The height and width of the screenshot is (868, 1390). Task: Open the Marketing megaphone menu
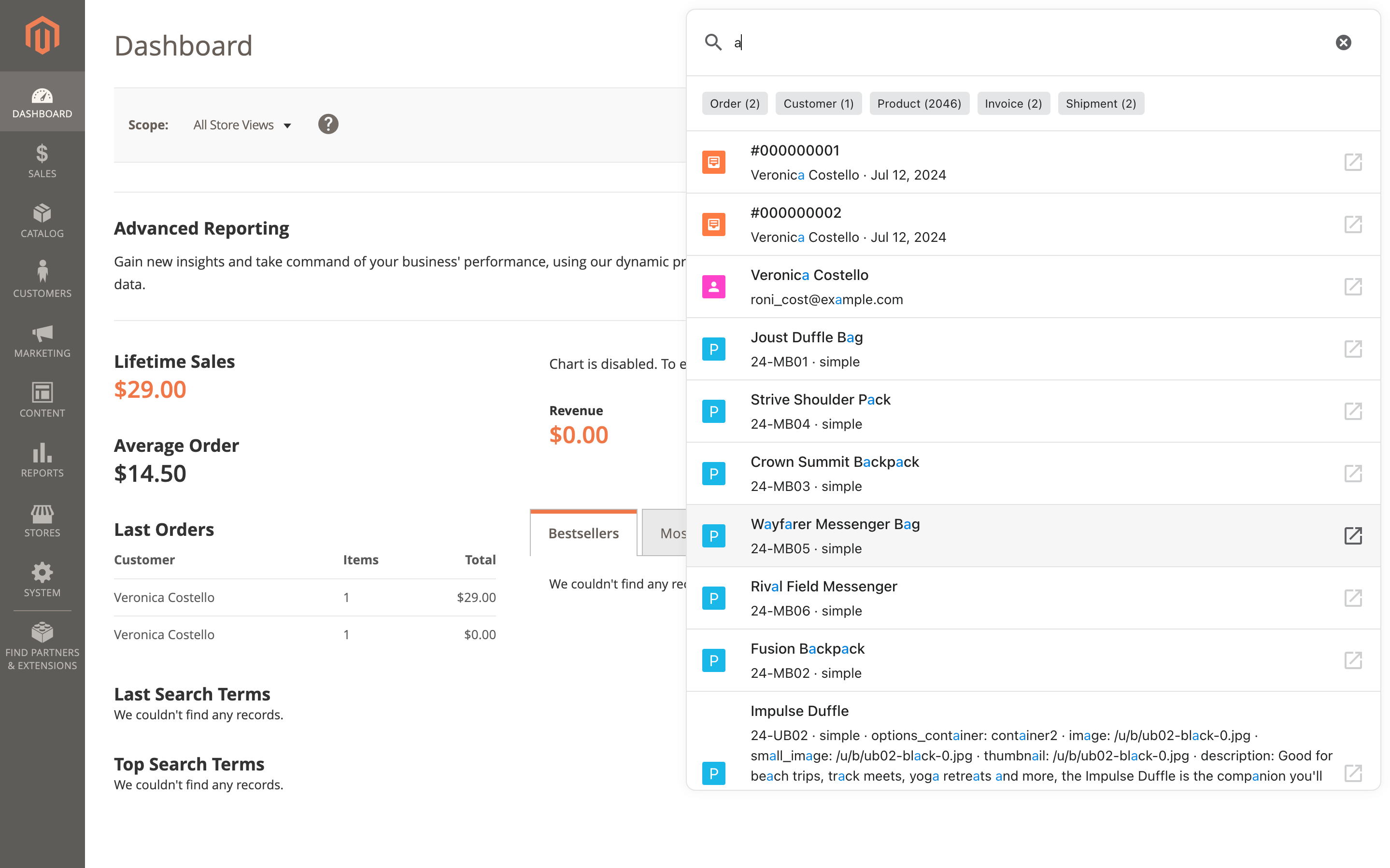[42, 340]
